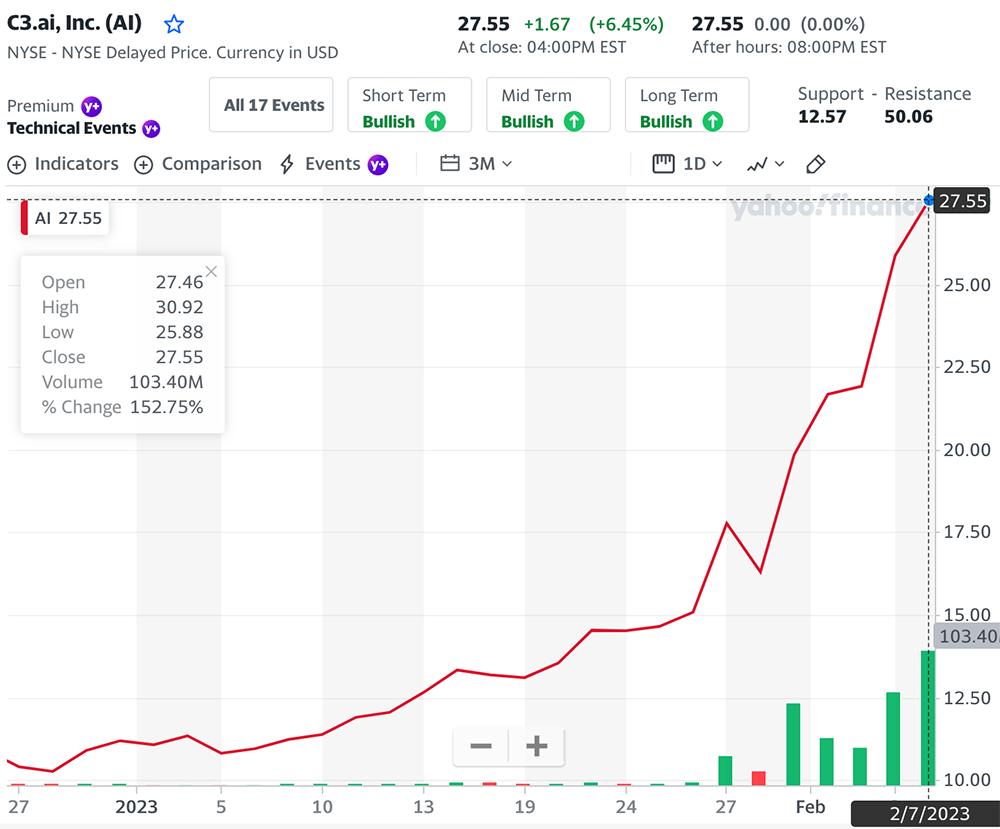Click the plus icon beside Indicators
Viewport: 1000px width, 829px height.
pyautogui.click(x=17, y=165)
